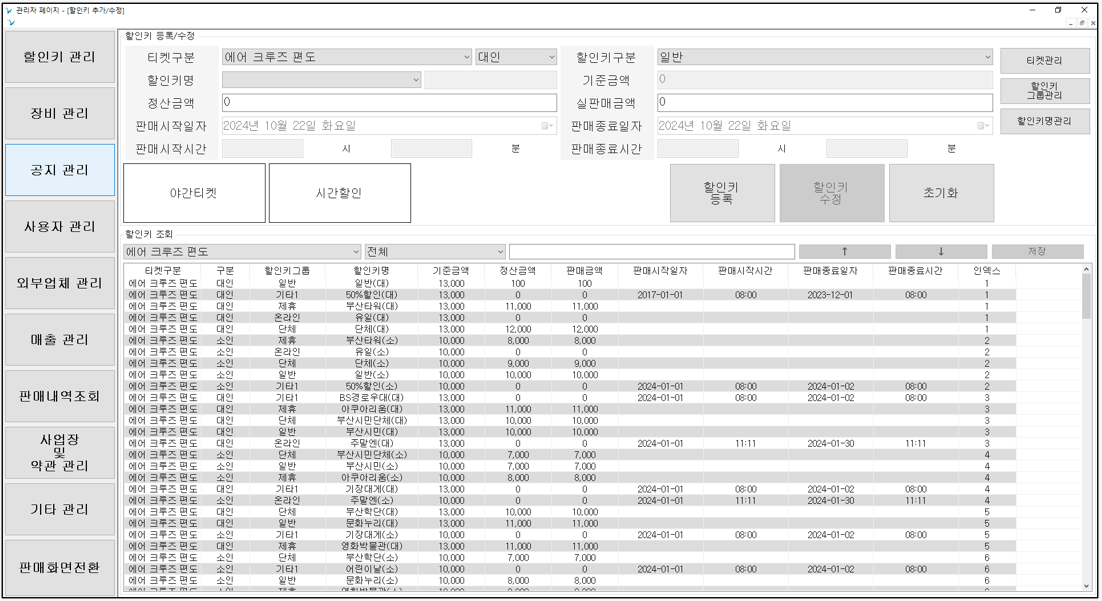
Task: Open the 전체 filter dropdown above the table
Action: point(500,252)
